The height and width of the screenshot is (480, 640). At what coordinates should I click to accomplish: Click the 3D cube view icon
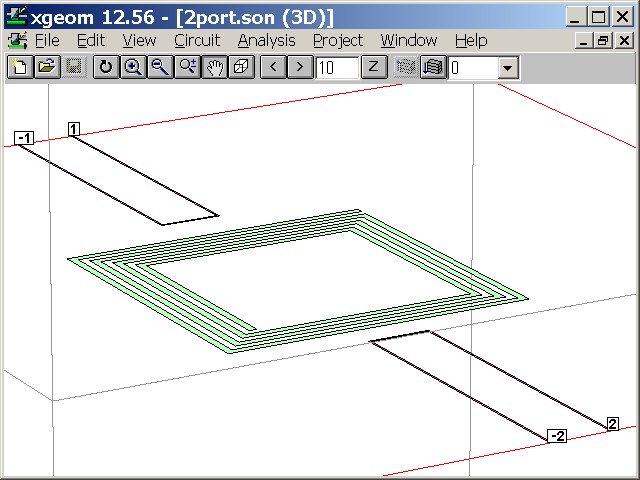(242, 67)
